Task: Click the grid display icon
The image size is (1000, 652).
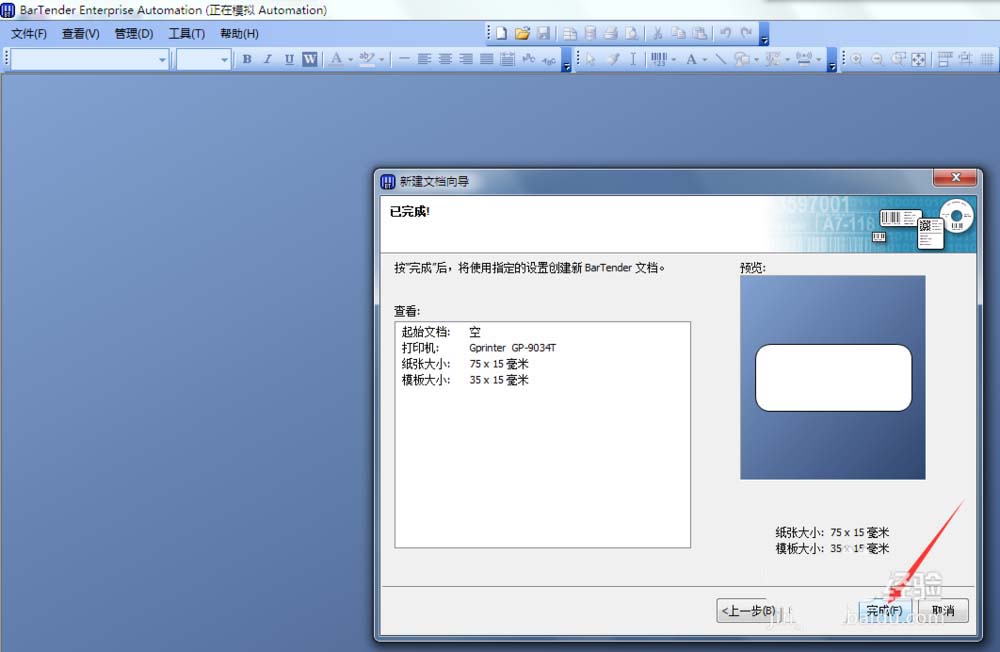Action: (x=987, y=59)
